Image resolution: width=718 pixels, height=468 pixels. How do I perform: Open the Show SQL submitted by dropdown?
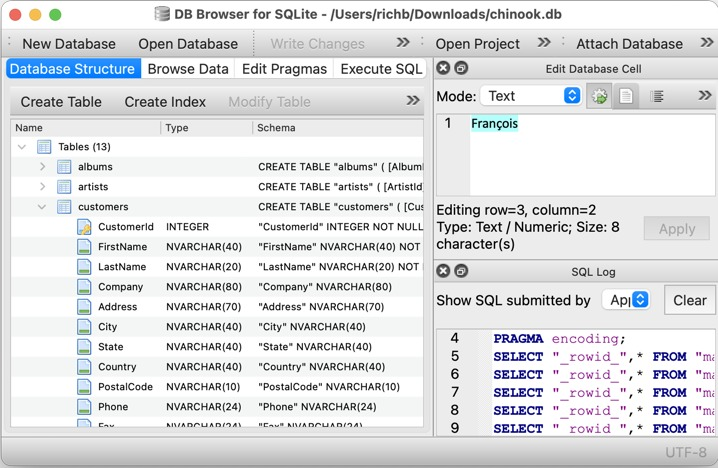click(x=626, y=300)
